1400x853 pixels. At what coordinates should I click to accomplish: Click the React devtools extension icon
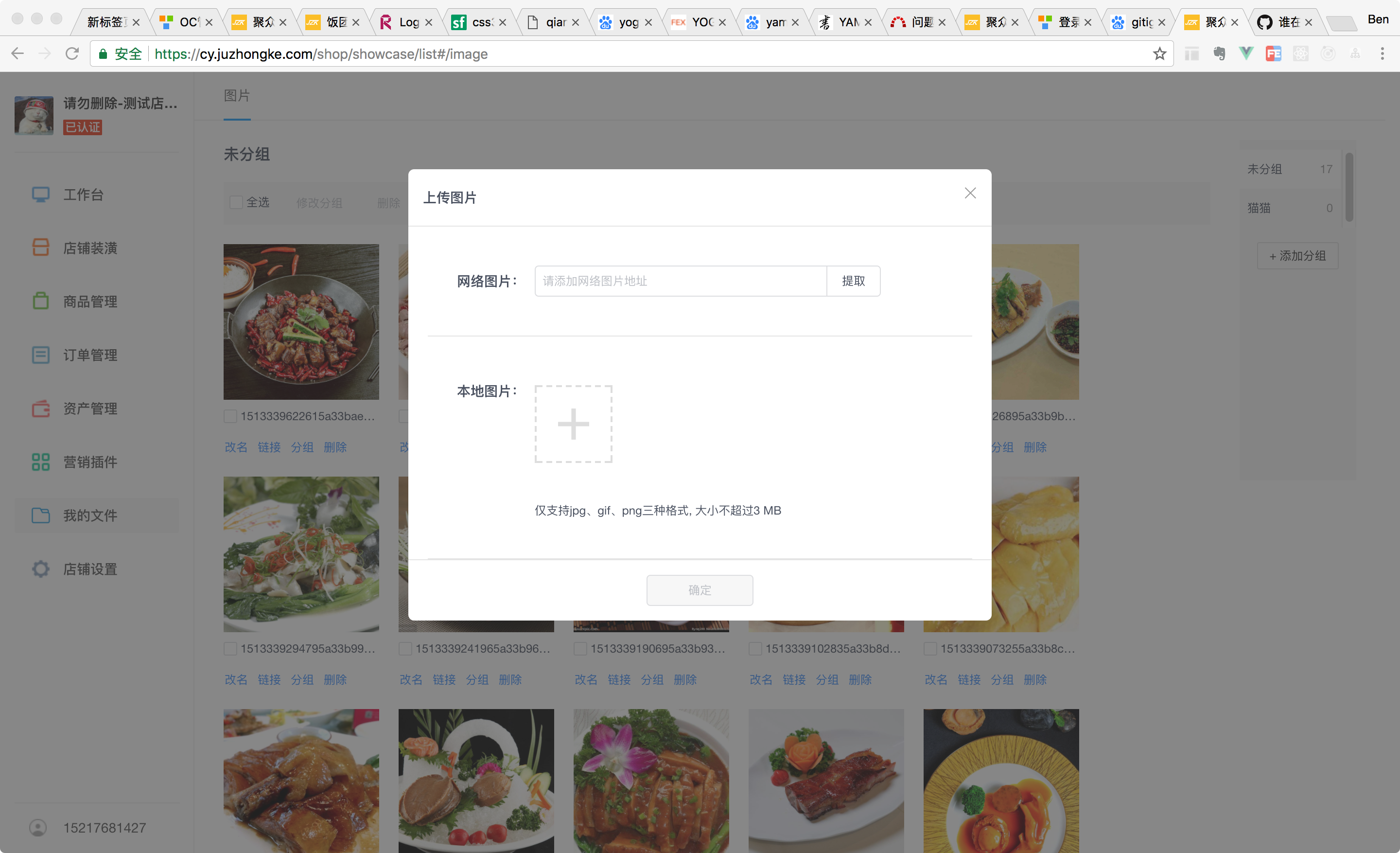(1300, 54)
